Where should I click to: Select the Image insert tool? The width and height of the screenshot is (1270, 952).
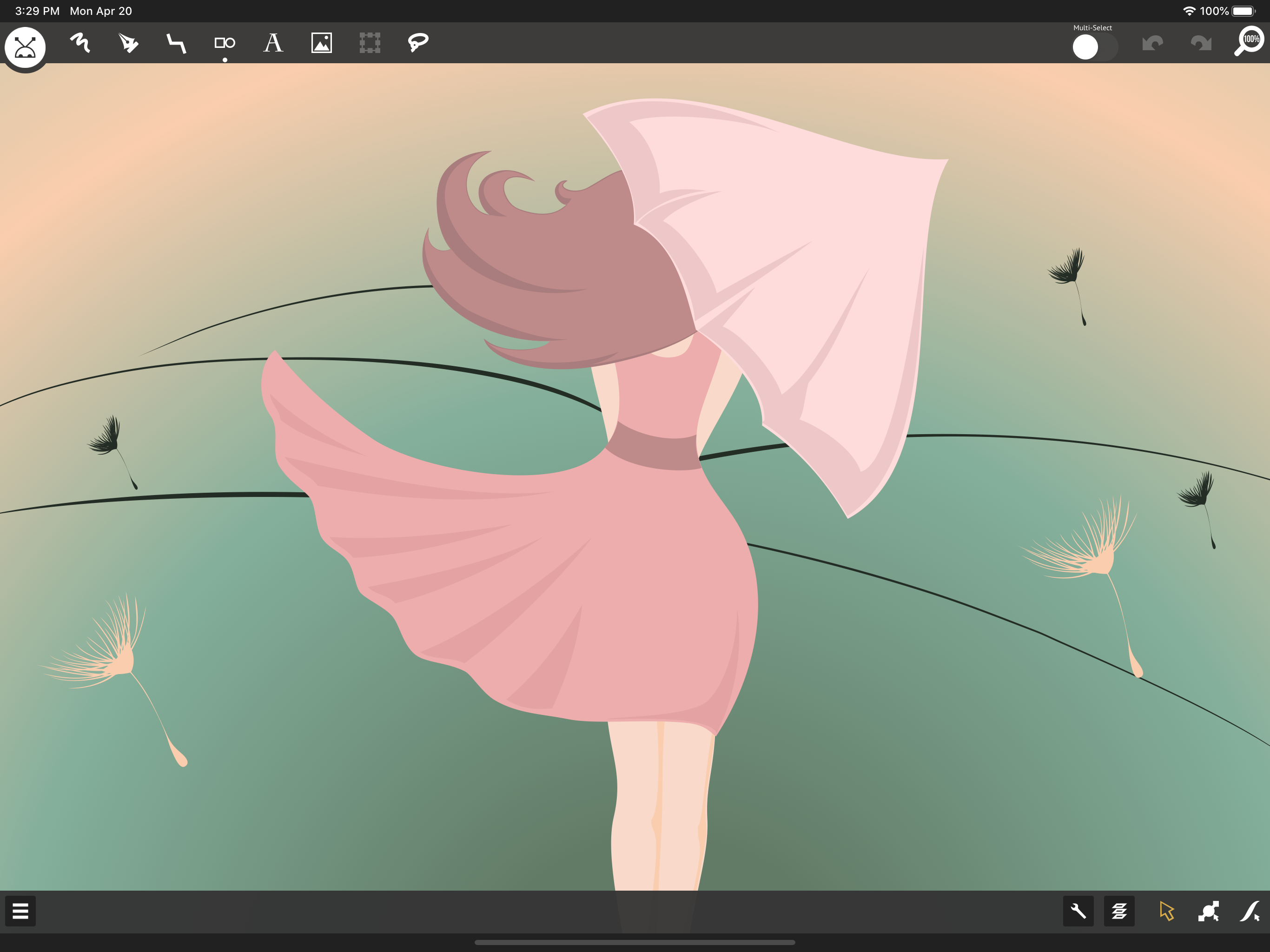coord(322,43)
